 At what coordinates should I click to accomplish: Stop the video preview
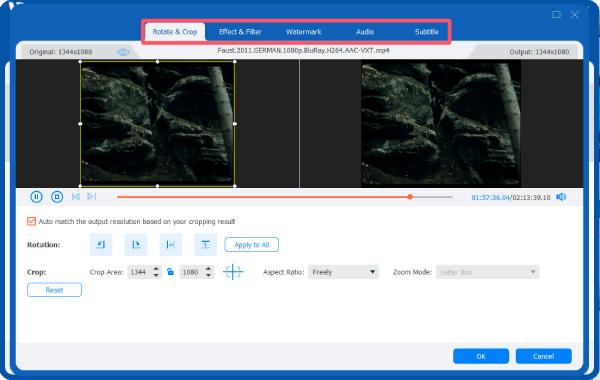[57, 197]
